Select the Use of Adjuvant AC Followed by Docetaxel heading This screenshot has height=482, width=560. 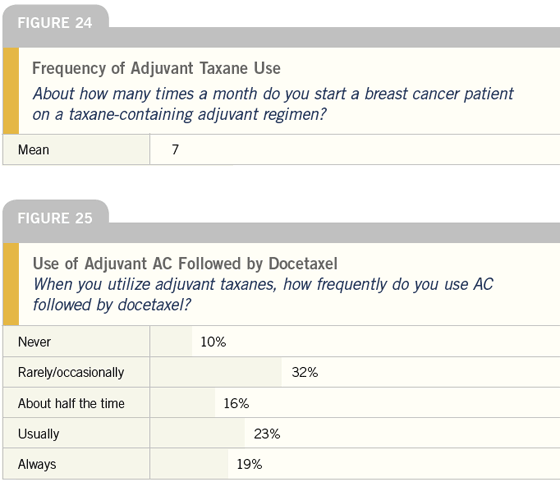(185, 263)
